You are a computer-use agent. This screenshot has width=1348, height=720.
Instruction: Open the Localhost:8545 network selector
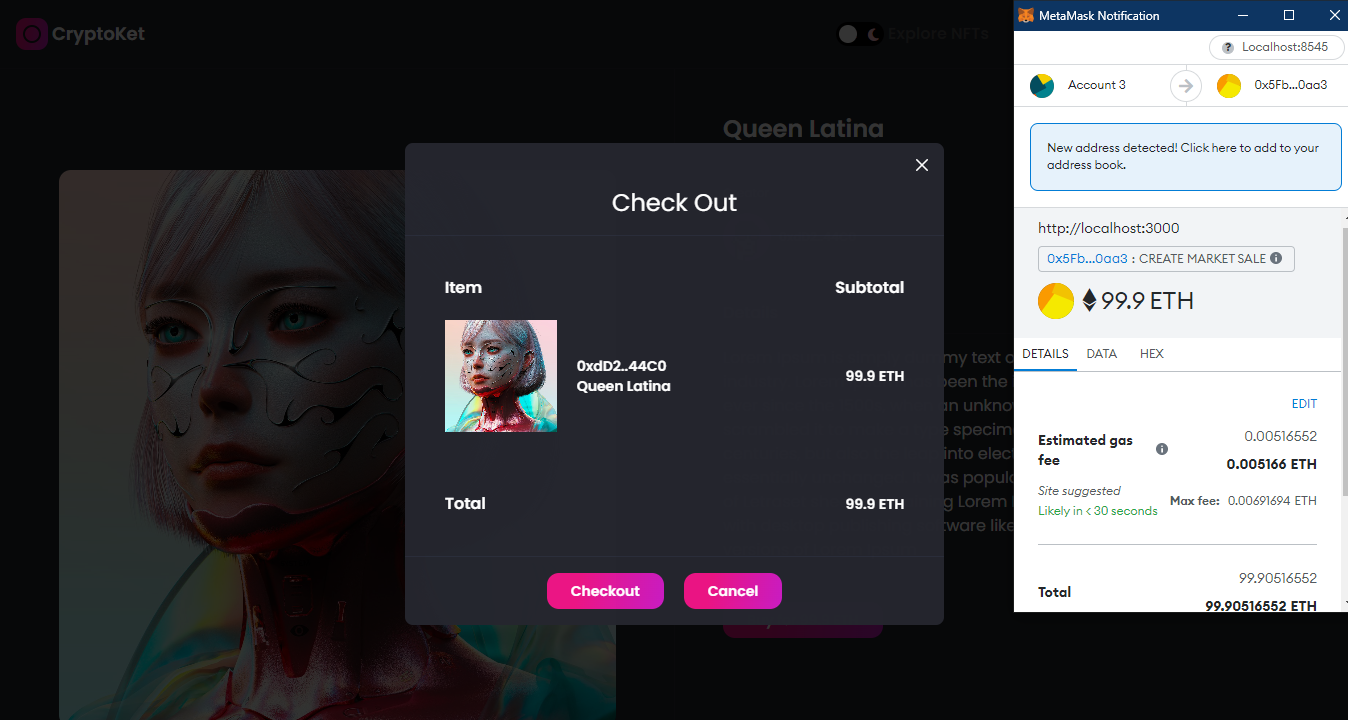[x=1276, y=47]
